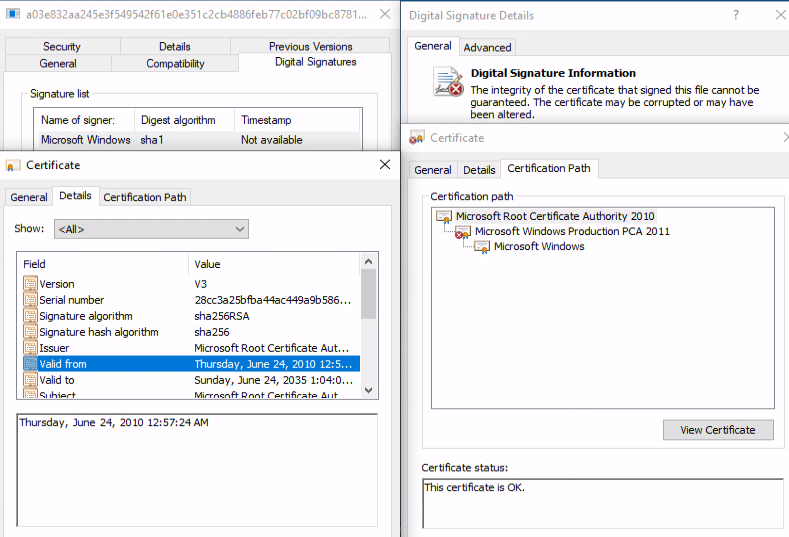Click the Issuer field icon

coord(30,348)
